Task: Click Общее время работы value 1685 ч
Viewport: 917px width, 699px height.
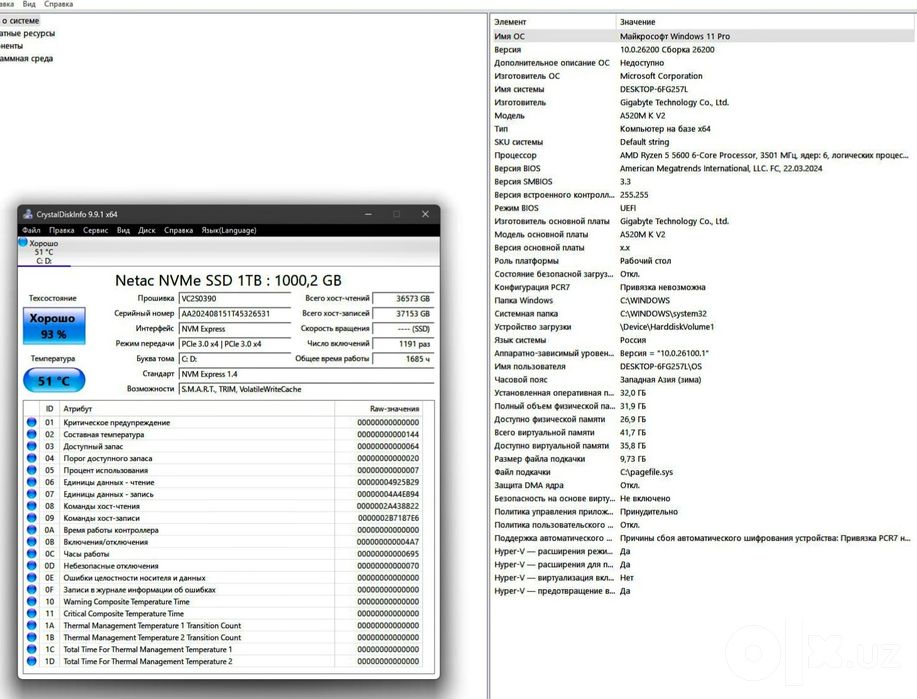Action: (403, 359)
